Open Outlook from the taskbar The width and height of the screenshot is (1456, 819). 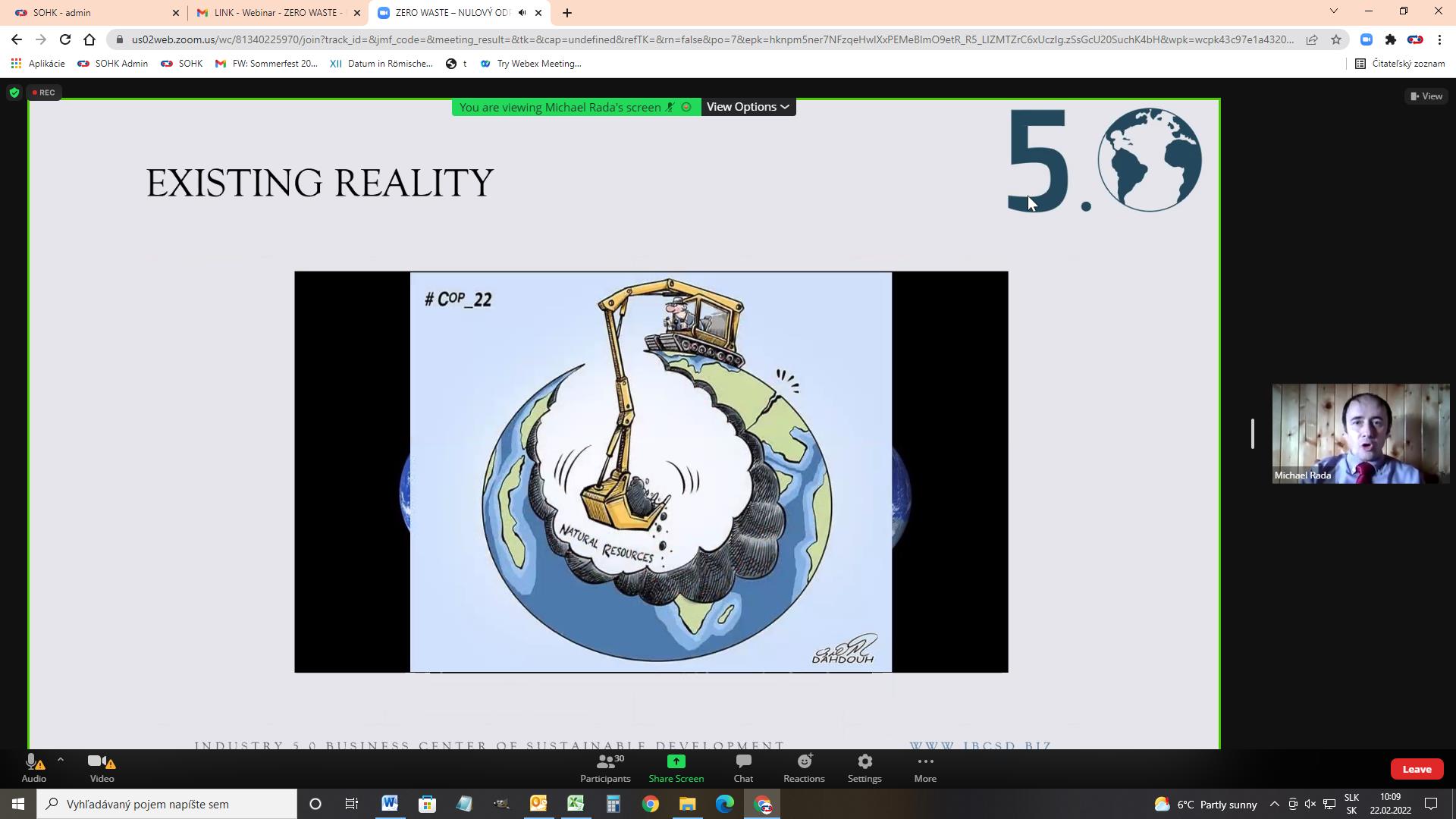pos(538,804)
